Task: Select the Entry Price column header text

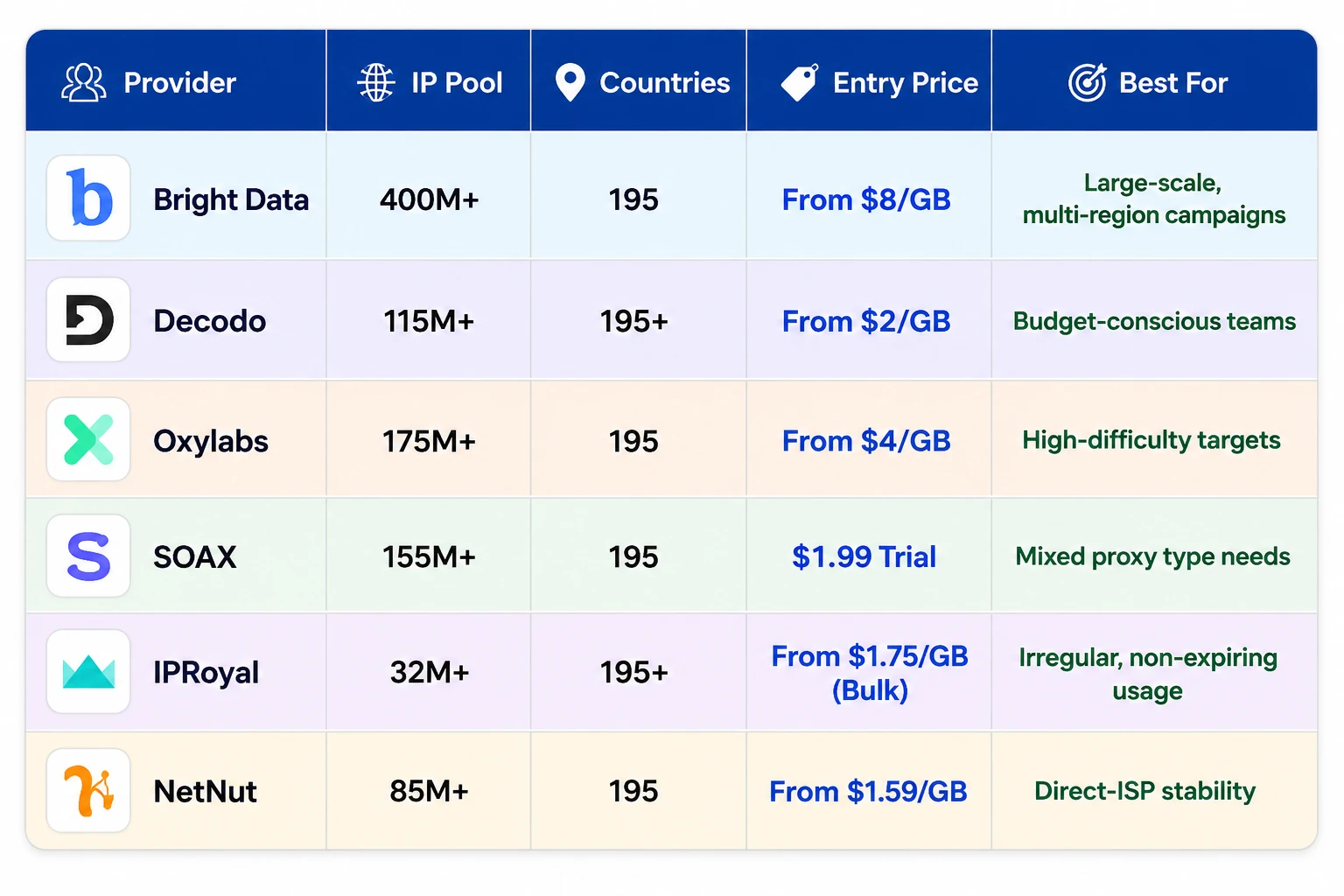Action: tap(906, 83)
